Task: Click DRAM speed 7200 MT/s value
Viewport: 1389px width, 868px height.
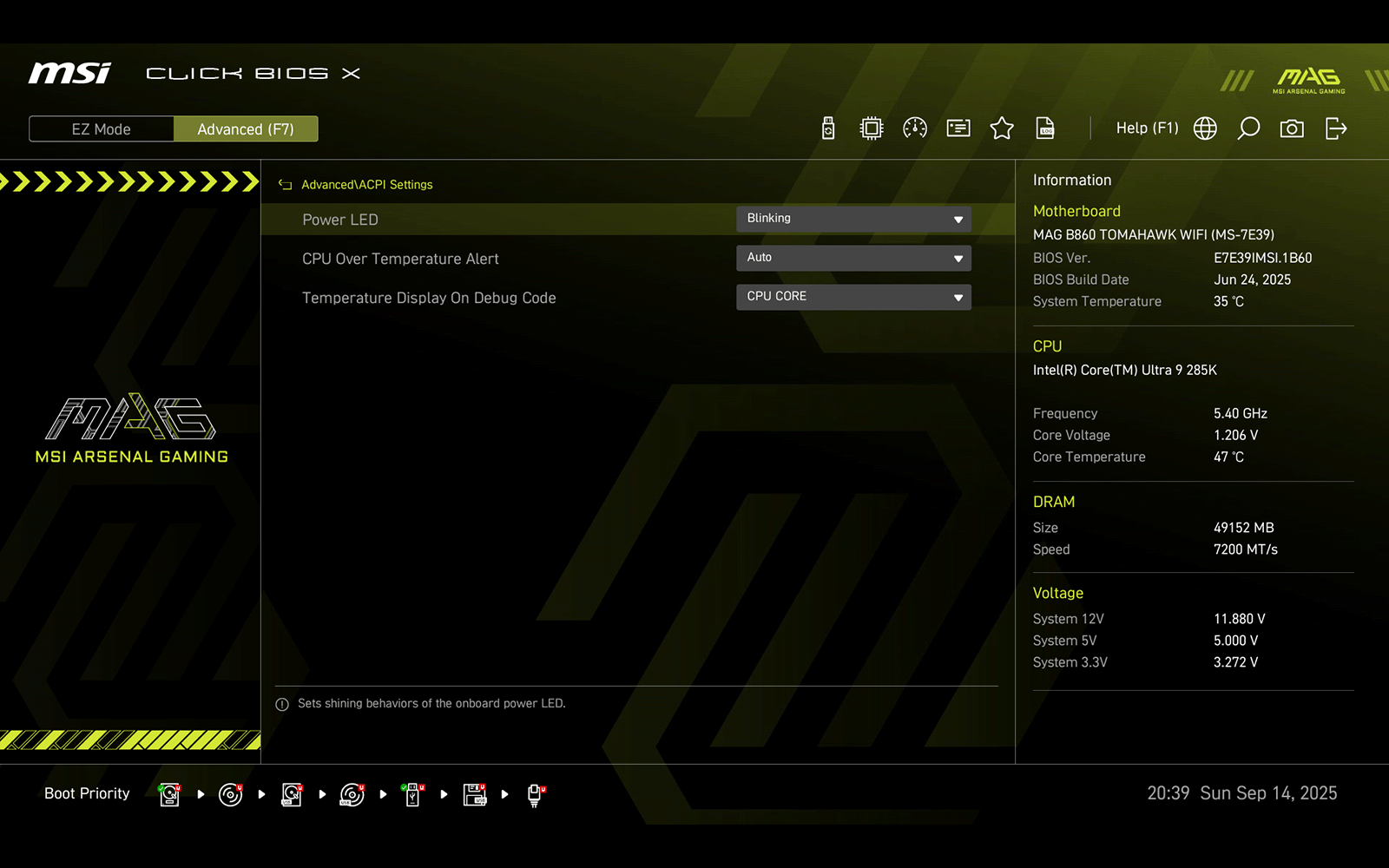Action: (1246, 549)
